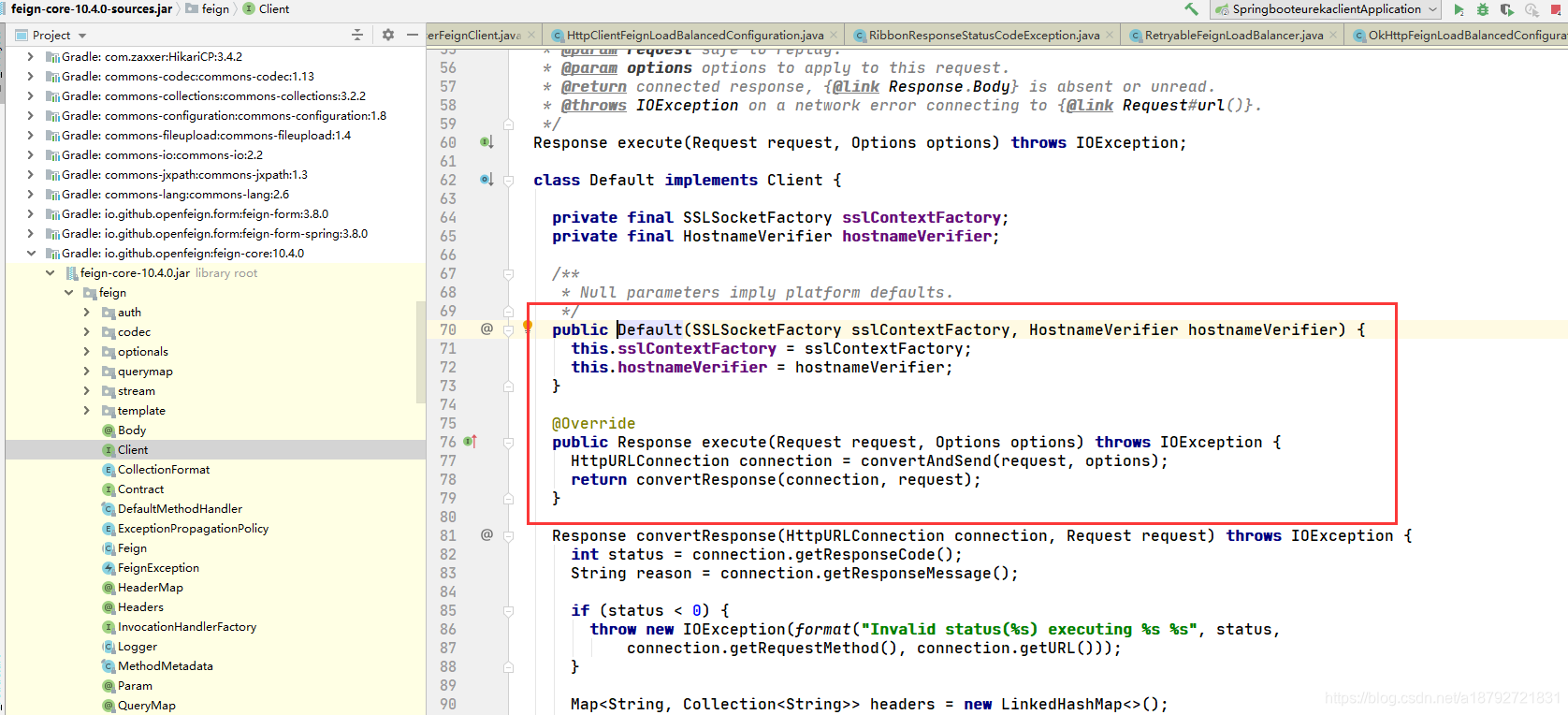Click the sslContextFactory field on line 64
Image resolution: width=1568 pixels, height=715 pixels.
[x=921, y=217]
